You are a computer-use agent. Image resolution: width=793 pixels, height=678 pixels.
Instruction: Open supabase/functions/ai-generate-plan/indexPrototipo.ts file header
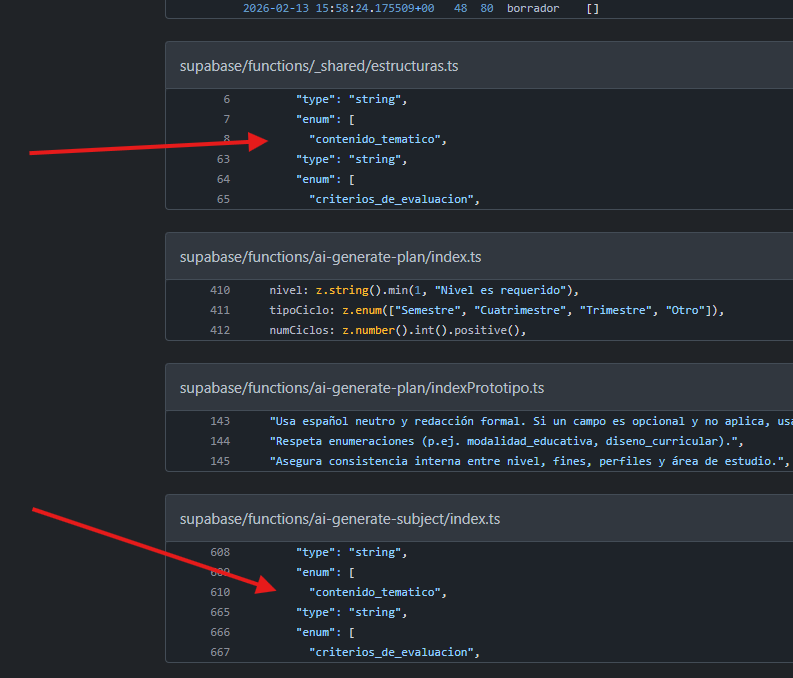coord(362,388)
